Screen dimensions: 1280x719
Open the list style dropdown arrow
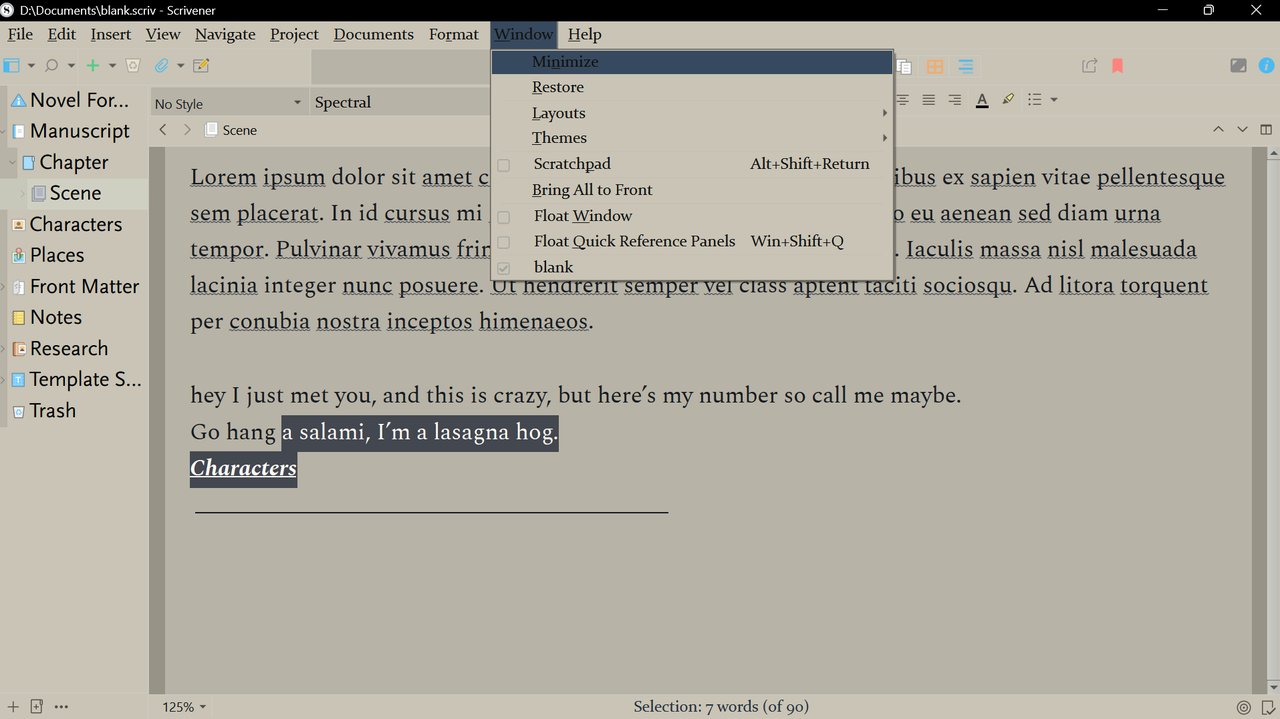click(1054, 100)
